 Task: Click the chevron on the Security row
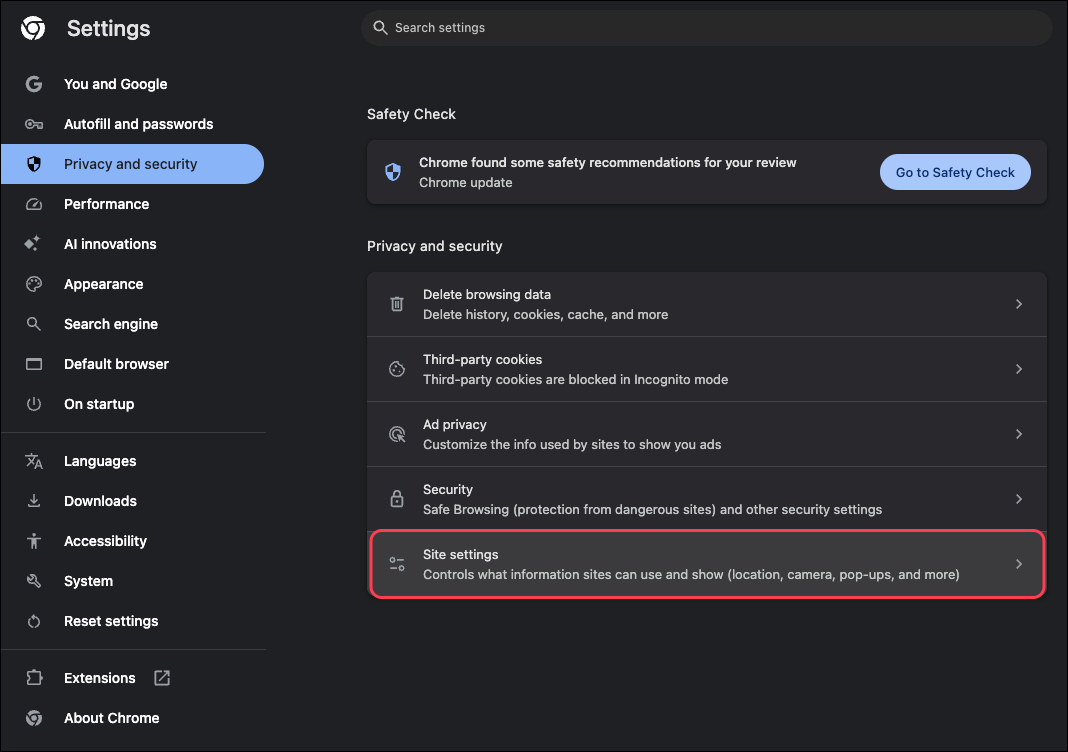point(1019,499)
